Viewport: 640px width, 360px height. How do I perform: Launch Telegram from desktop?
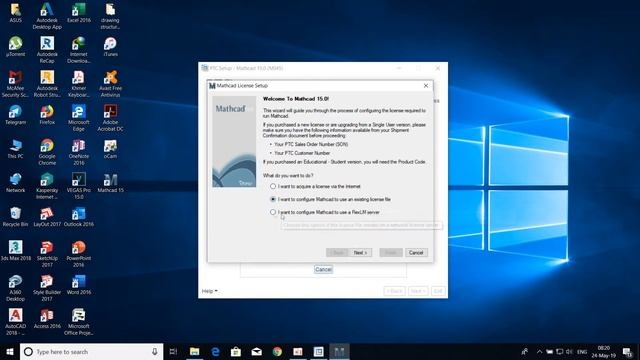(16, 115)
